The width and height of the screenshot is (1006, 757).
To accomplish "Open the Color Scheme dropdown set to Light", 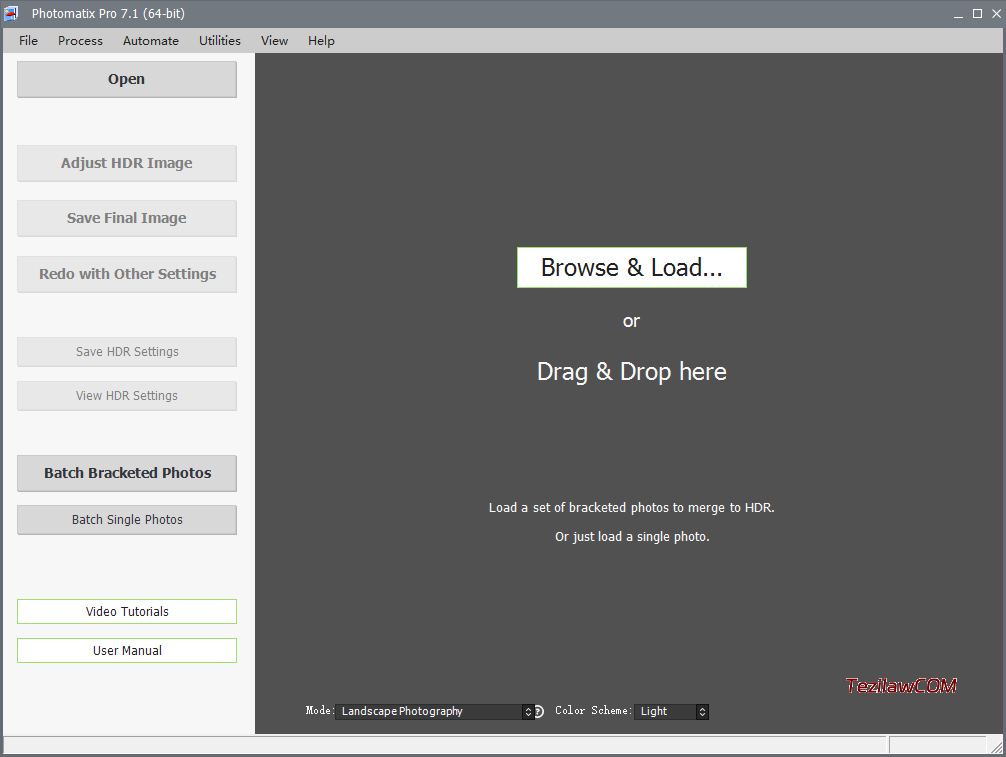I will click(671, 711).
